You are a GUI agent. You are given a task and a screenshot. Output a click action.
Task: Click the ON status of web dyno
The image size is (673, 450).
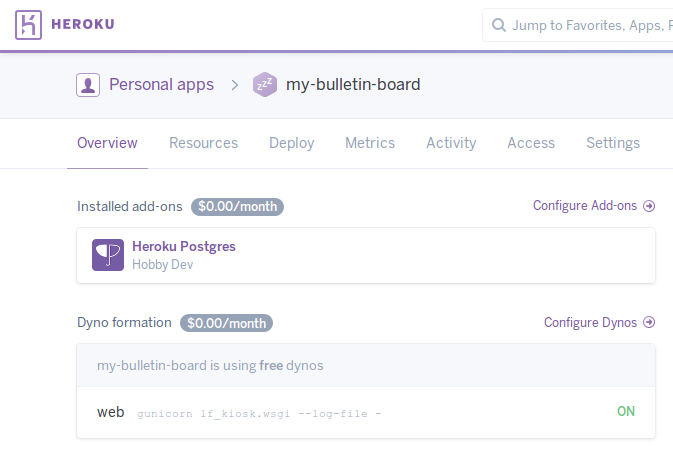point(626,411)
